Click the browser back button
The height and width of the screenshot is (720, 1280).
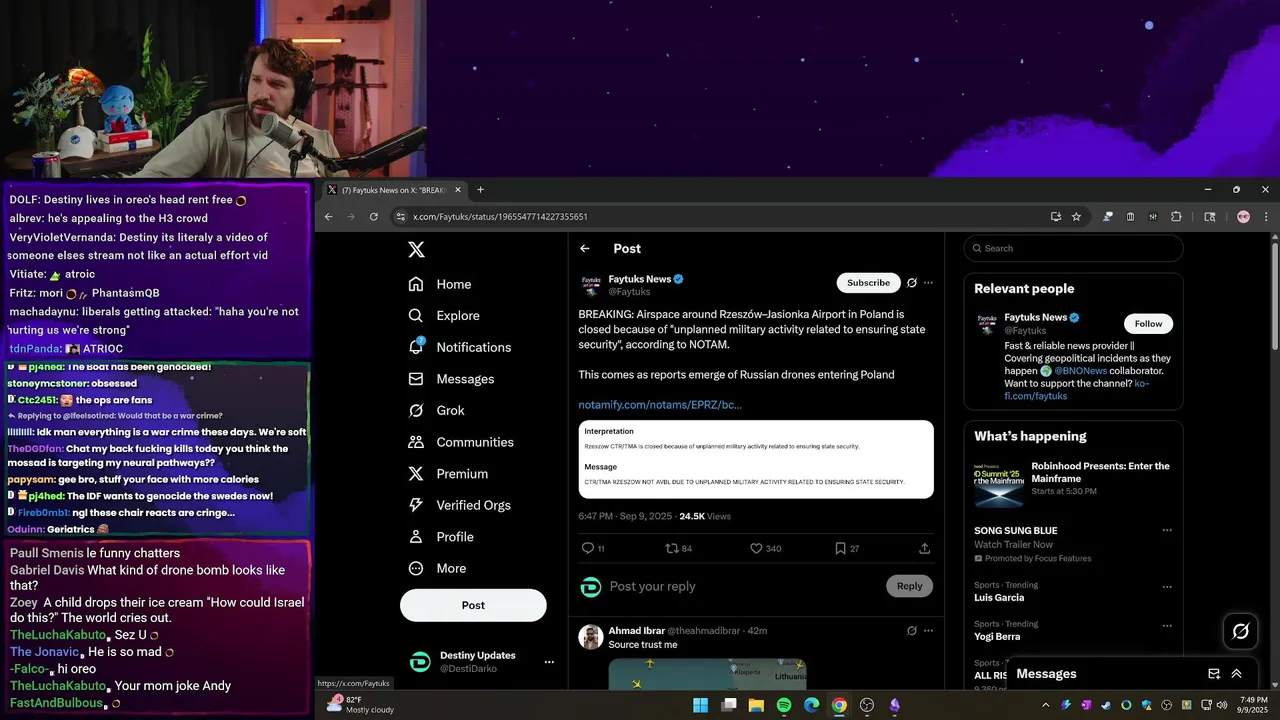pyautogui.click(x=328, y=216)
